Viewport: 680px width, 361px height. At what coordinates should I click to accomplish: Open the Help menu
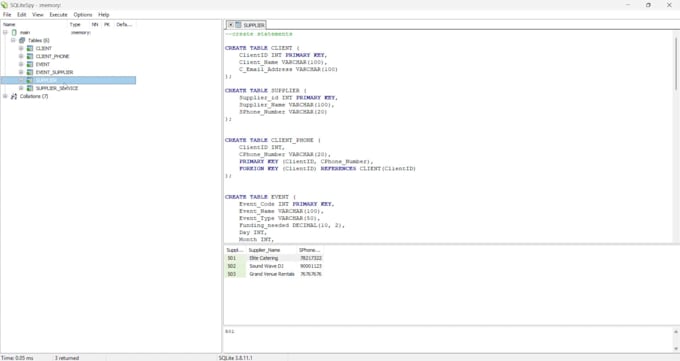point(104,14)
